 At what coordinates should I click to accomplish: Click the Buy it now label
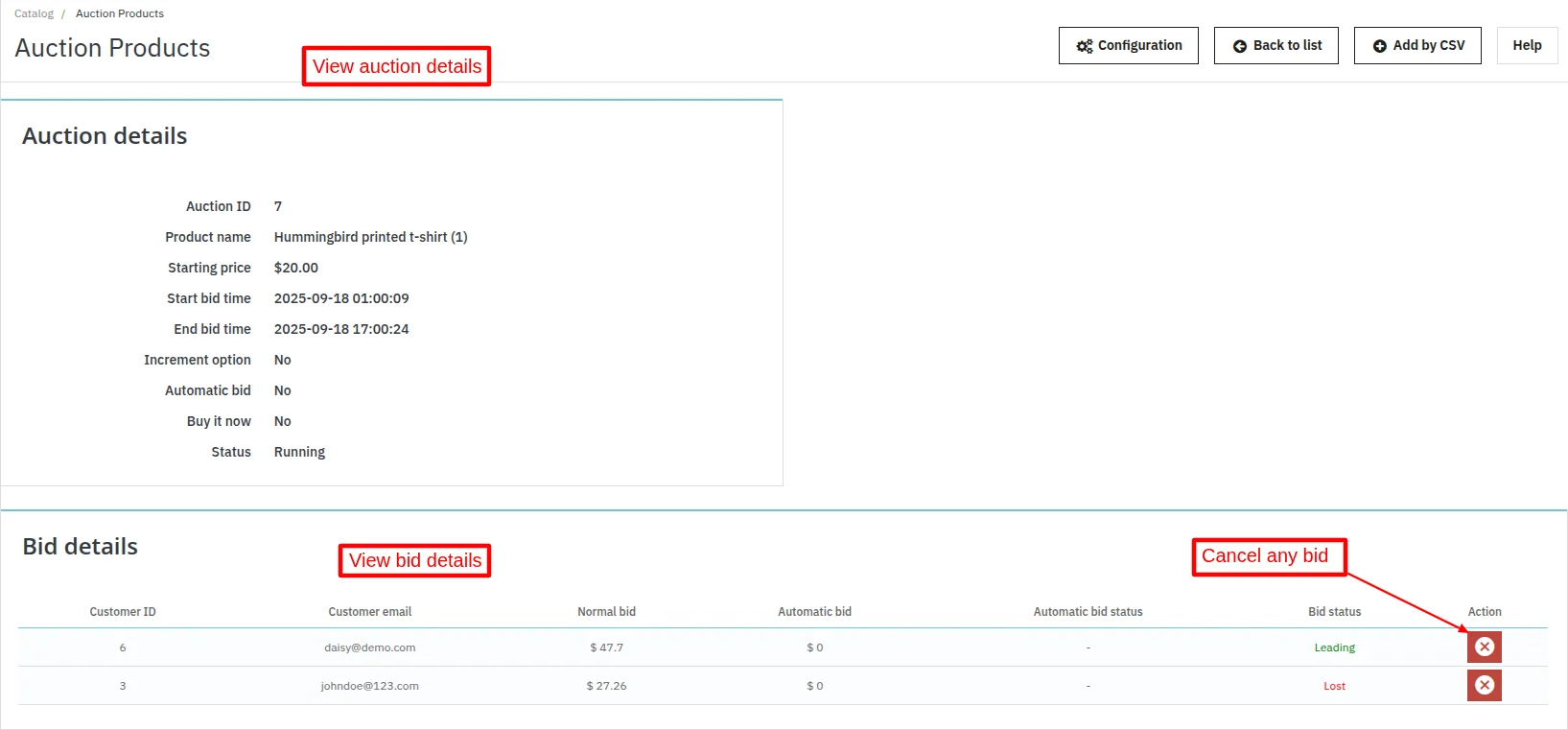click(219, 421)
